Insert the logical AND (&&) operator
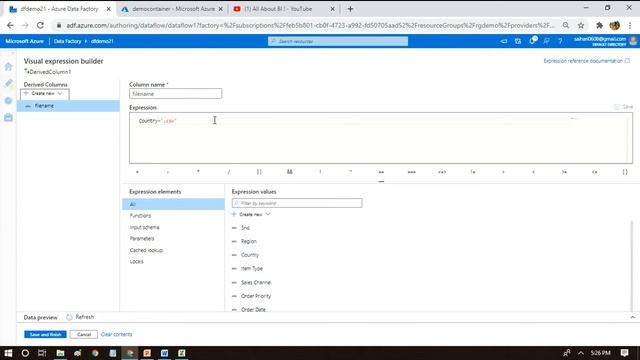Image resolution: width=640 pixels, height=360 pixels. click(290, 172)
